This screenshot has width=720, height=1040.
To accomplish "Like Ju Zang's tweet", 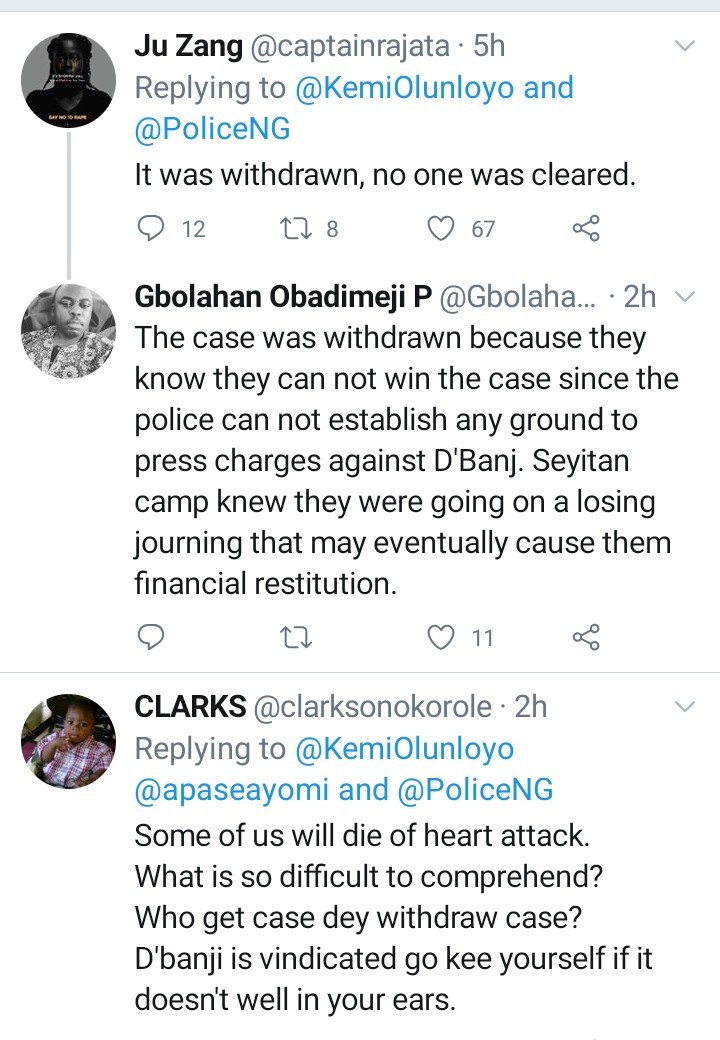I will (441, 229).
